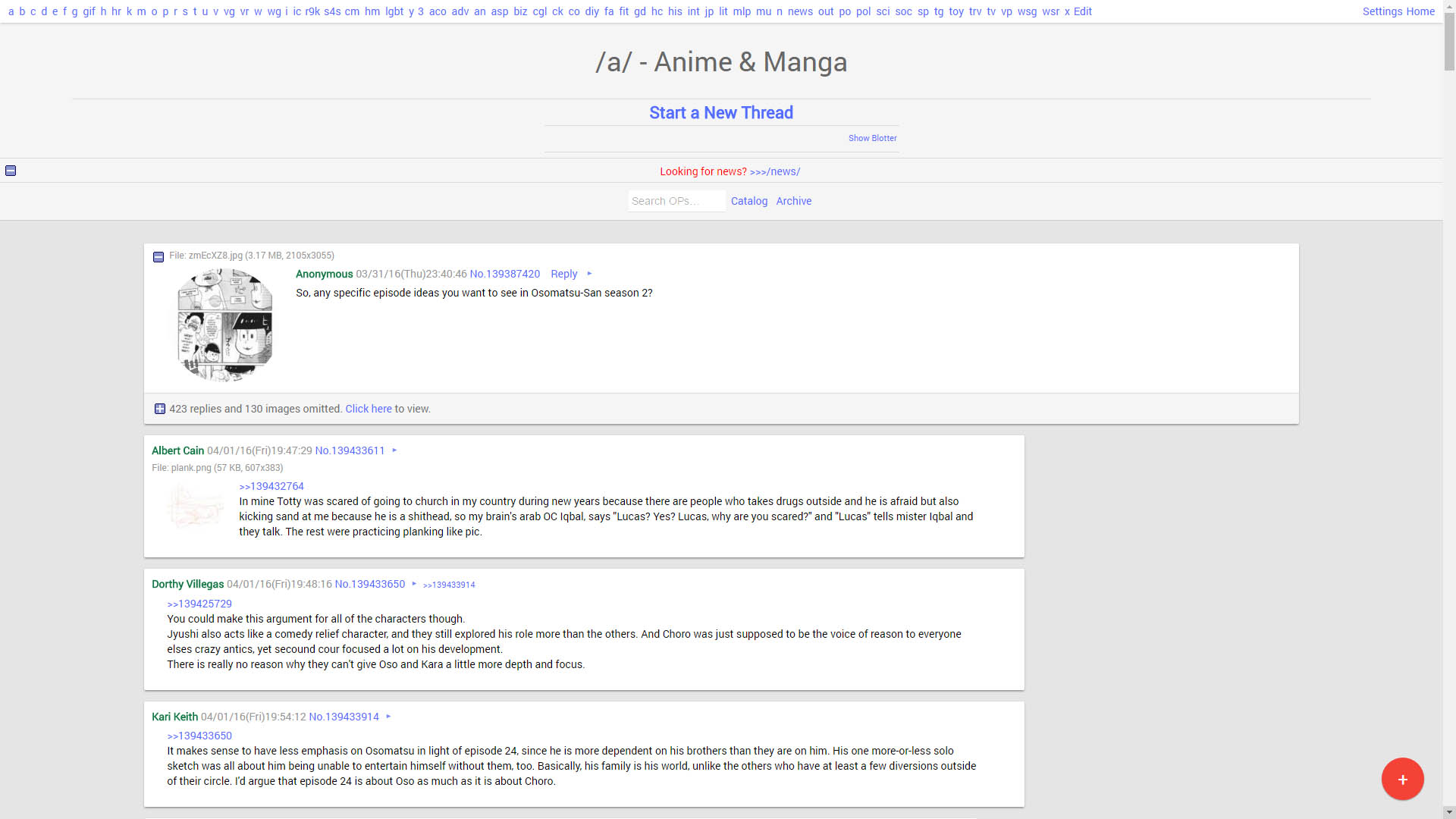
Task: Open the post menu arrow on the OP post
Action: 589,274
